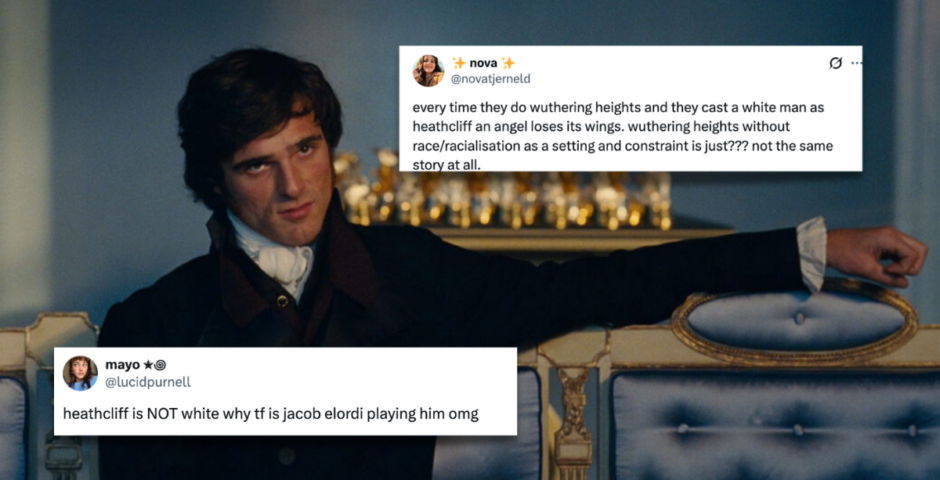Open the mayo display name link

(120, 364)
